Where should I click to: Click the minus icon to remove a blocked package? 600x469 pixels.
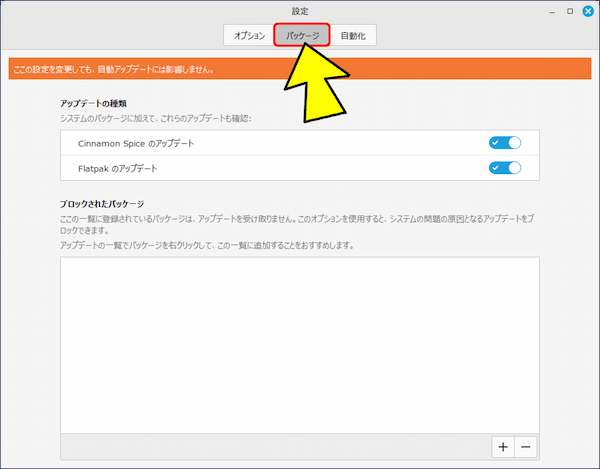click(x=526, y=446)
